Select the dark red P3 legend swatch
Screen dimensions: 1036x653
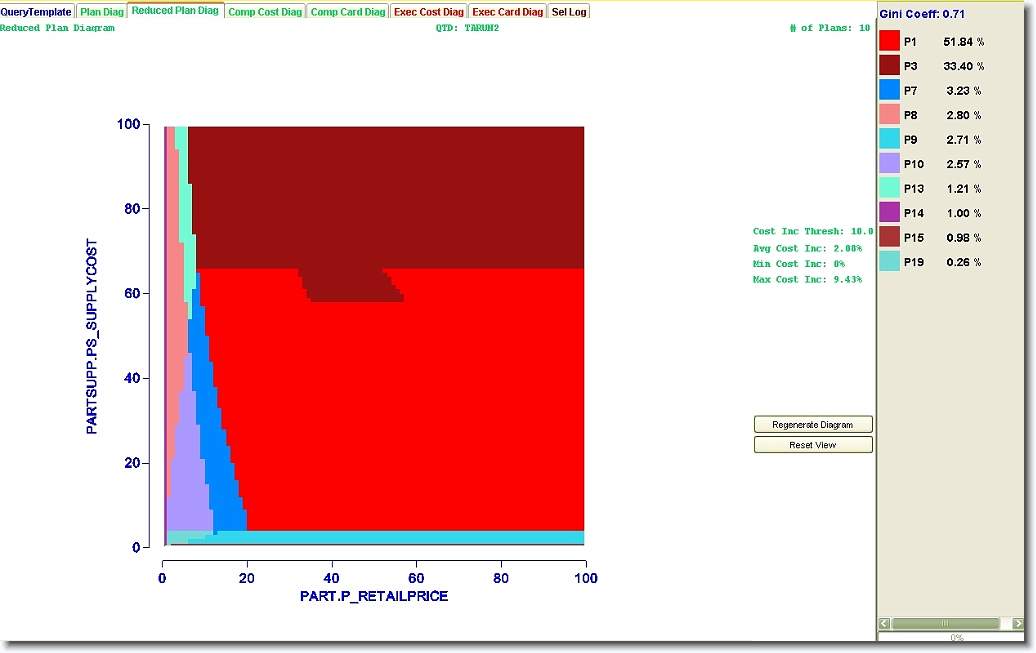(889, 65)
